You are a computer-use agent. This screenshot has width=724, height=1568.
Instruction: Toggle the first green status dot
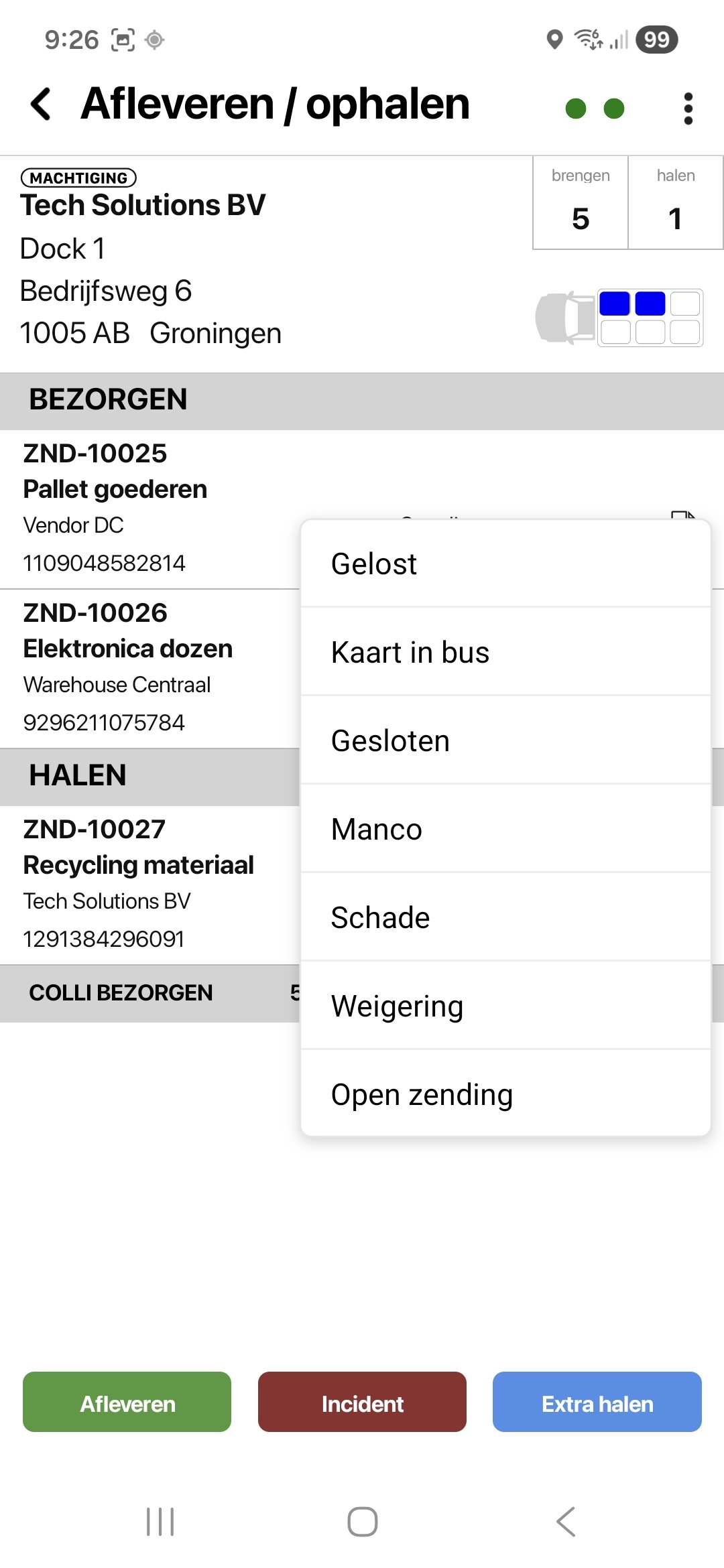point(577,107)
